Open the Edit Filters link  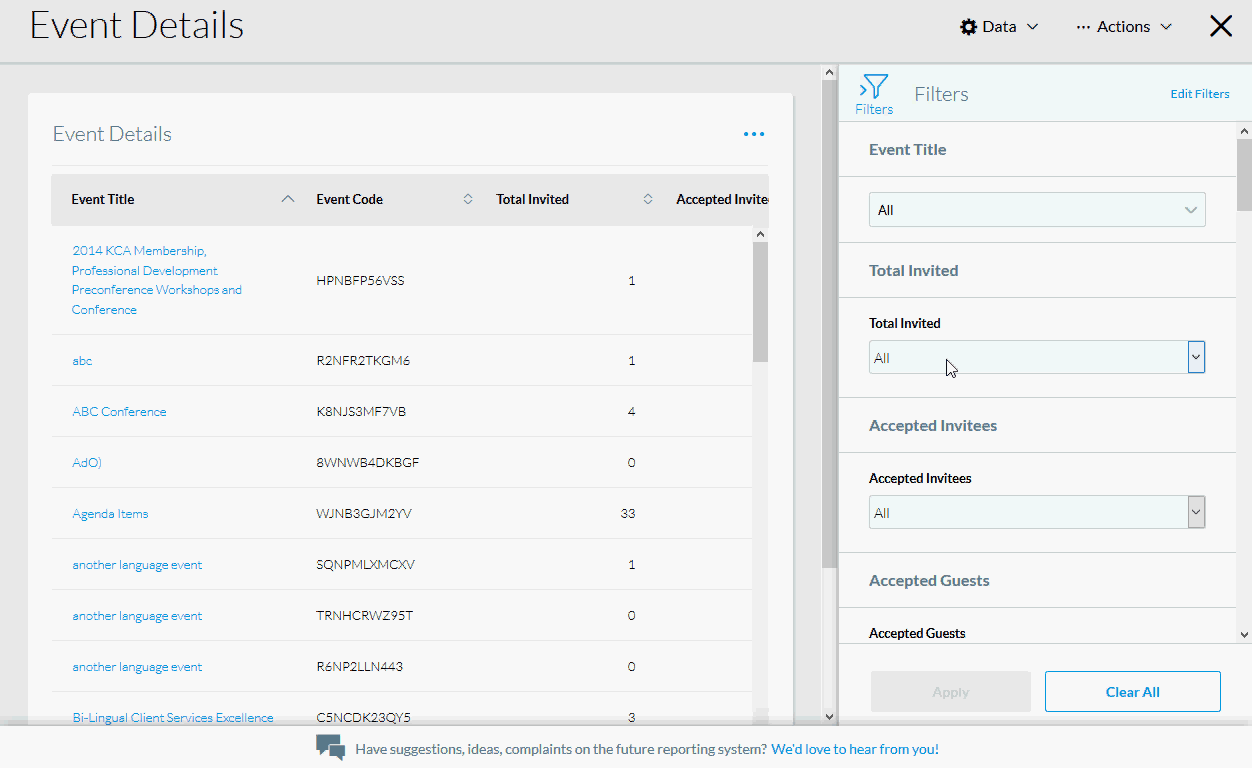tap(1200, 93)
